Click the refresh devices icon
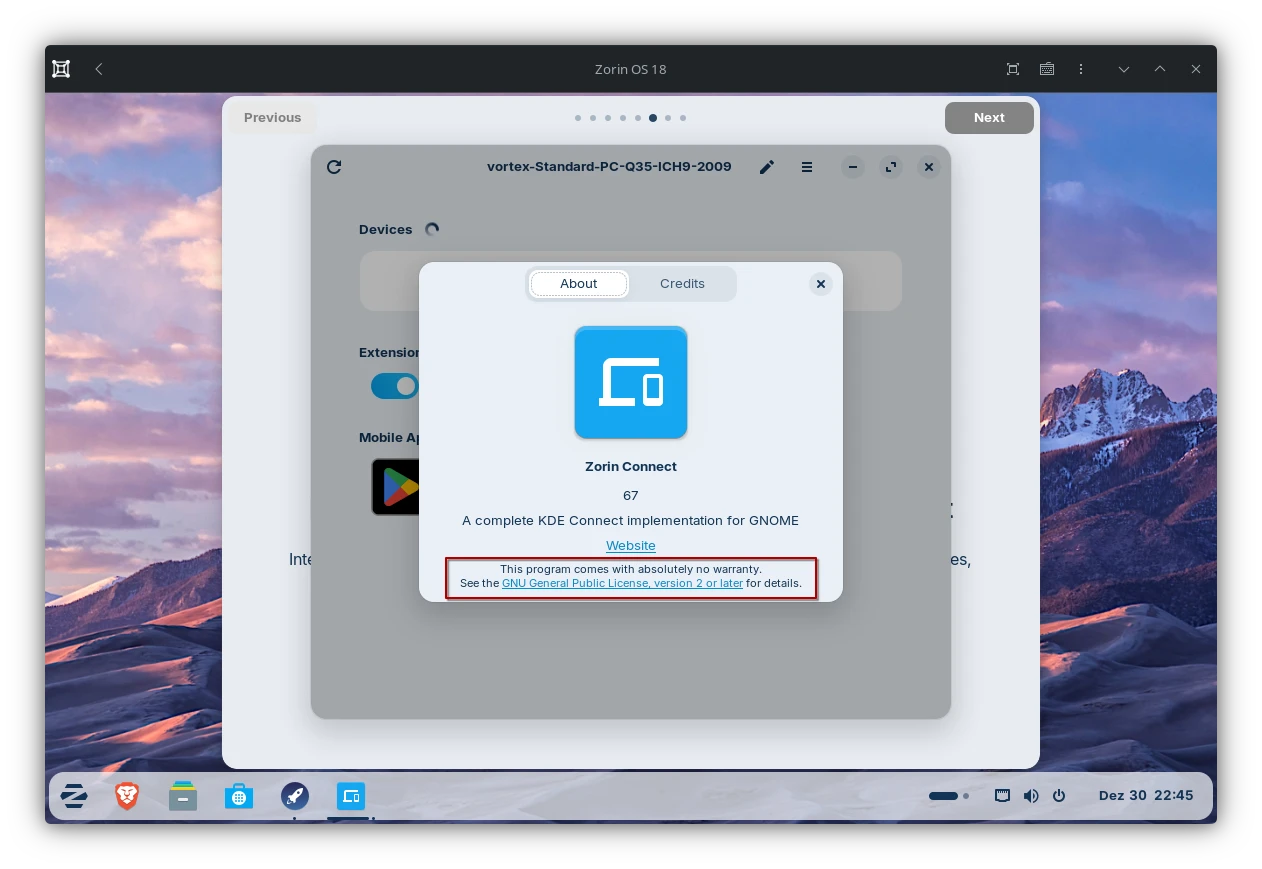Image resolution: width=1262 pixels, height=869 pixels. coord(334,167)
